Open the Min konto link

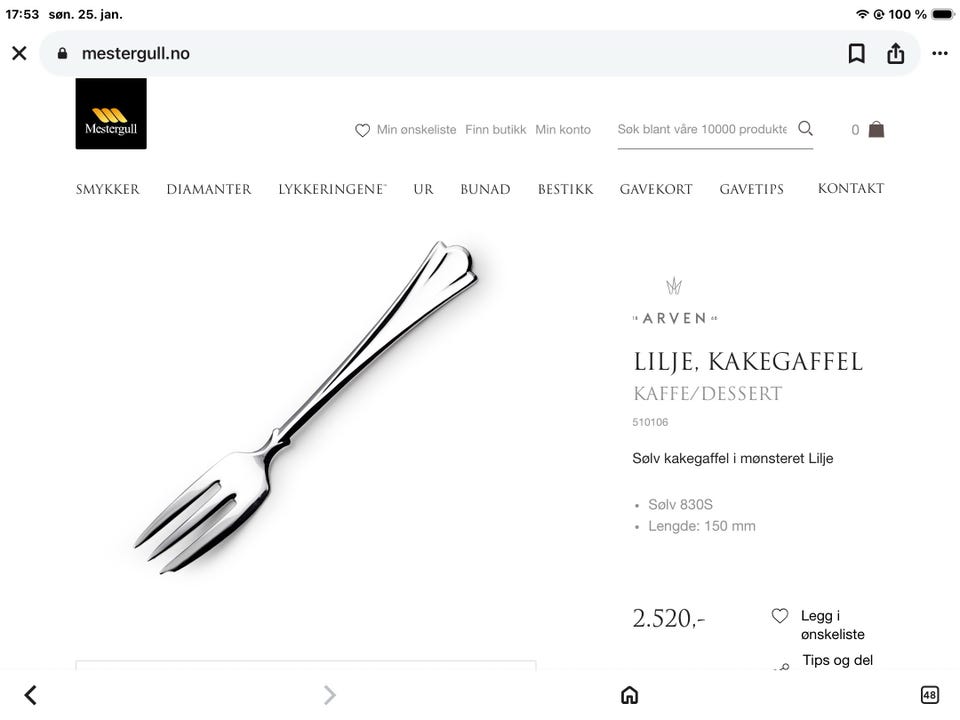pyautogui.click(x=563, y=130)
